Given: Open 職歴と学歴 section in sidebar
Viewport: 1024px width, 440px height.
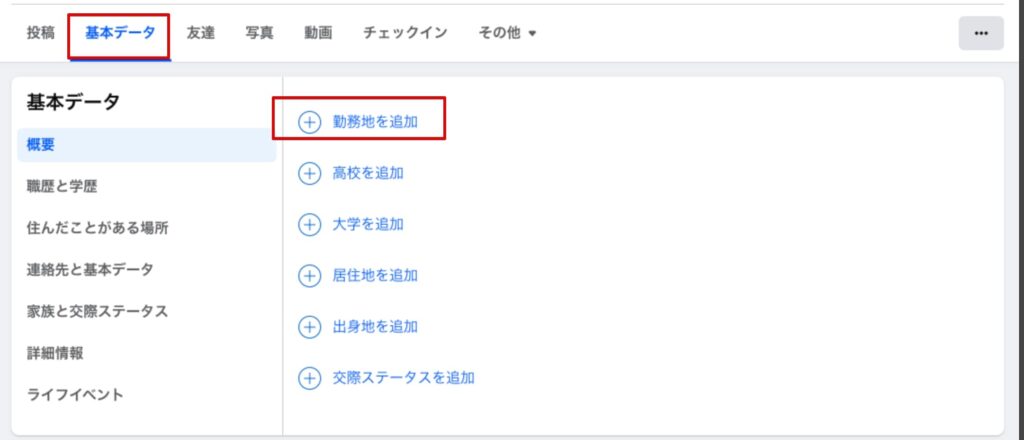Looking at the screenshot, I should [x=62, y=186].
